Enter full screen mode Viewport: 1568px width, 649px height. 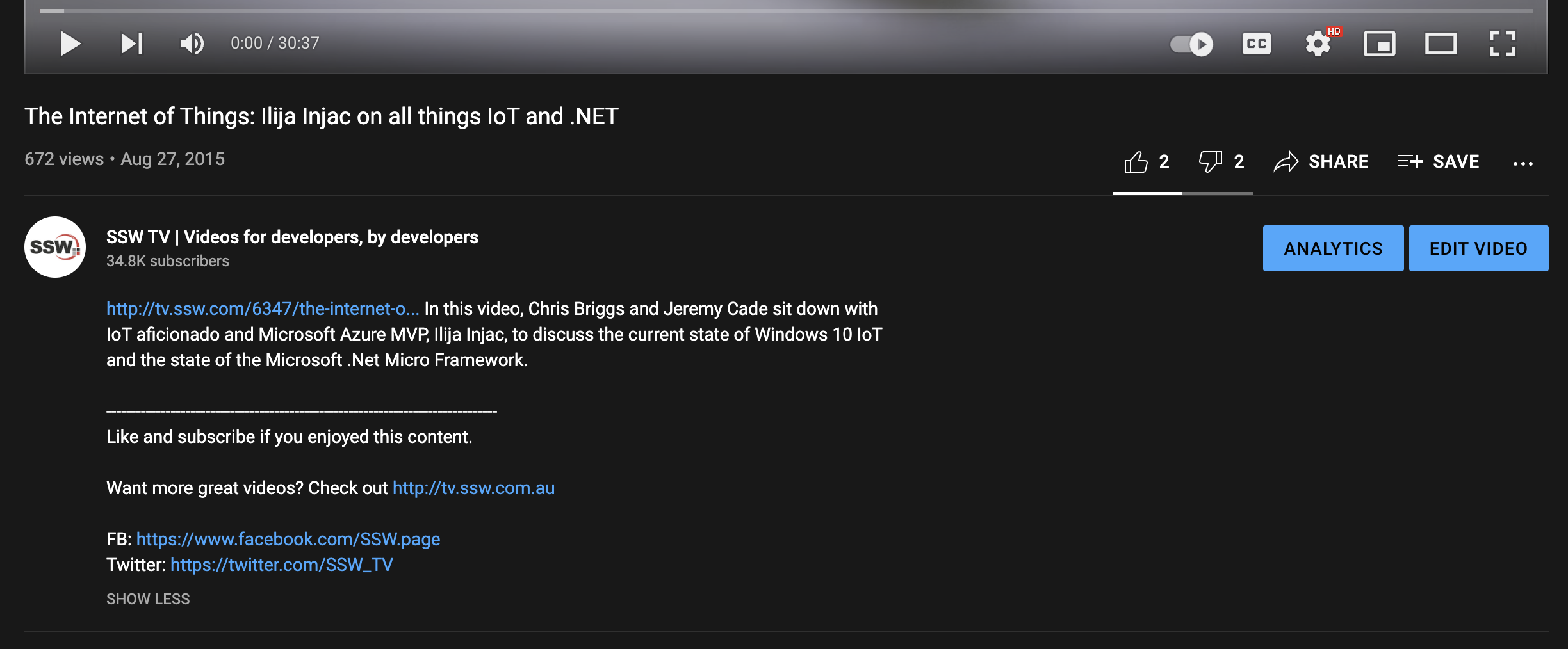pyautogui.click(x=1502, y=44)
